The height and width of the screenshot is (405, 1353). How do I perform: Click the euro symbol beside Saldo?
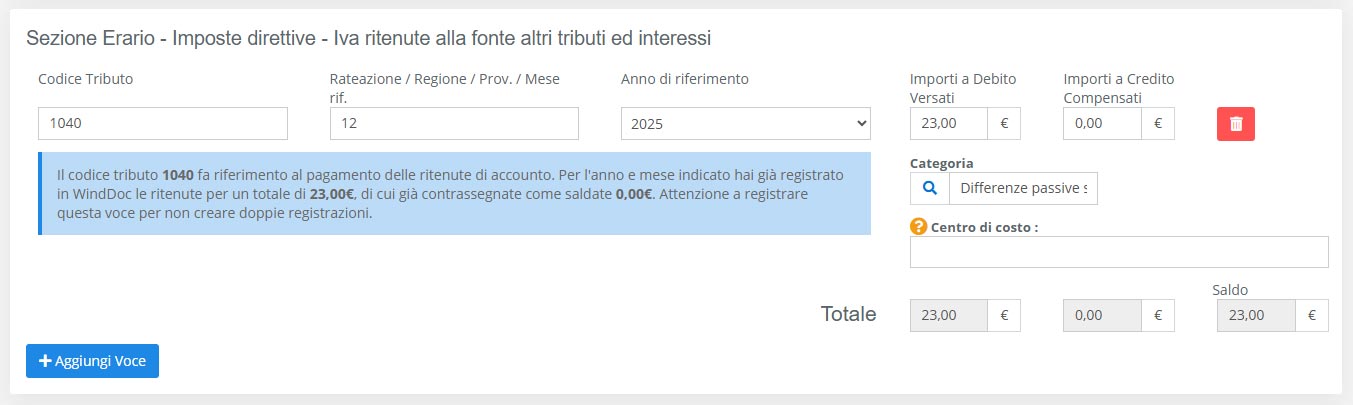tap(1312, 315)
